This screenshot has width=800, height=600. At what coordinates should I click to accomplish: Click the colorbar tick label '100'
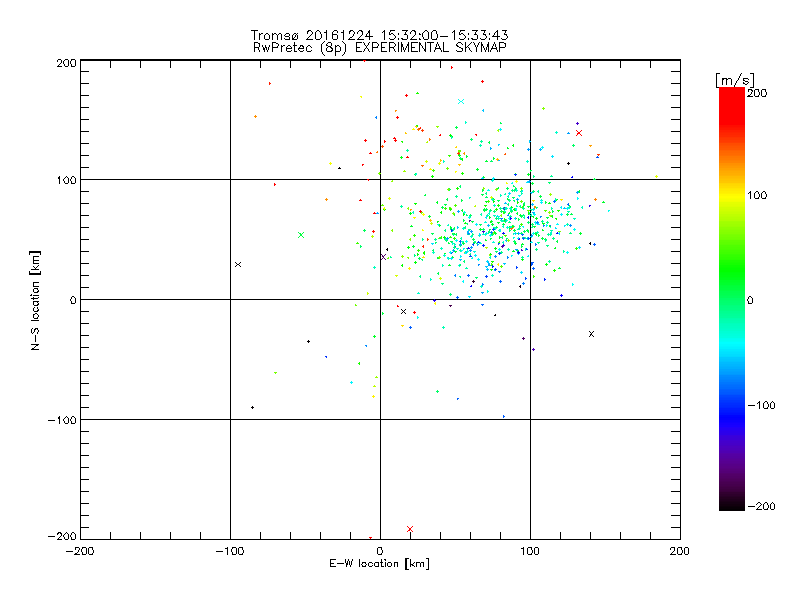pyautogui.click(x=758, y=195)
